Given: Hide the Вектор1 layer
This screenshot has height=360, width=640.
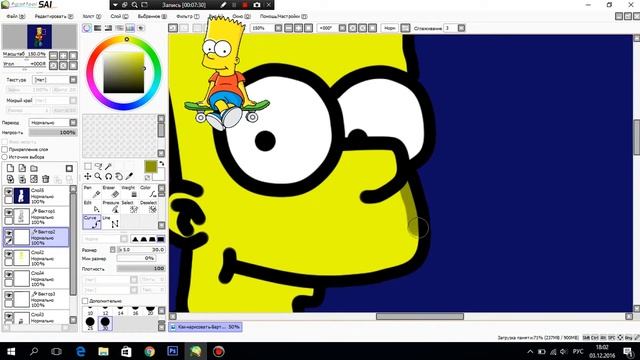Looking at the screenshot, I should click(9, 212).
